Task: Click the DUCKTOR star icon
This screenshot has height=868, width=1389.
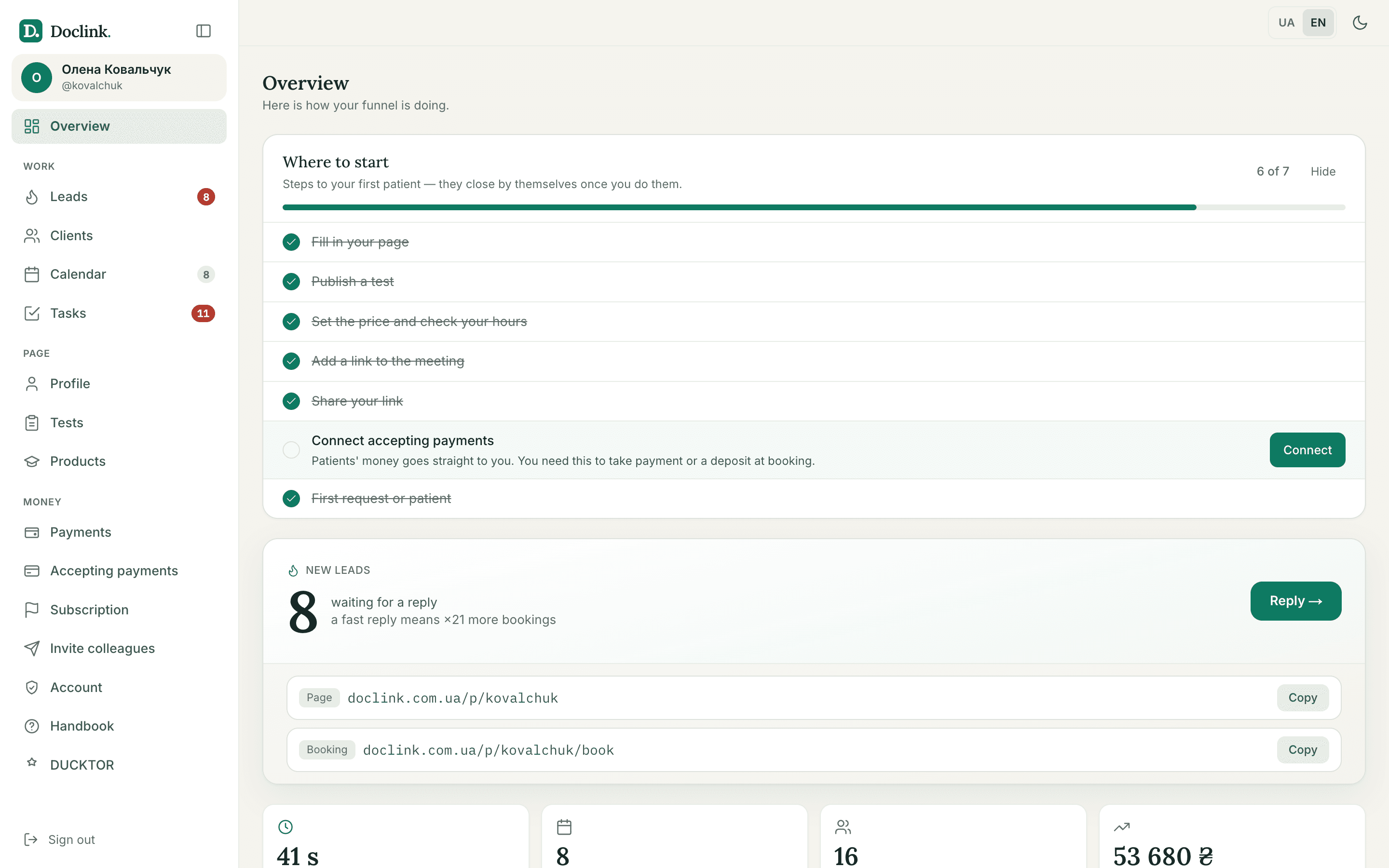Action: point(31,762)
